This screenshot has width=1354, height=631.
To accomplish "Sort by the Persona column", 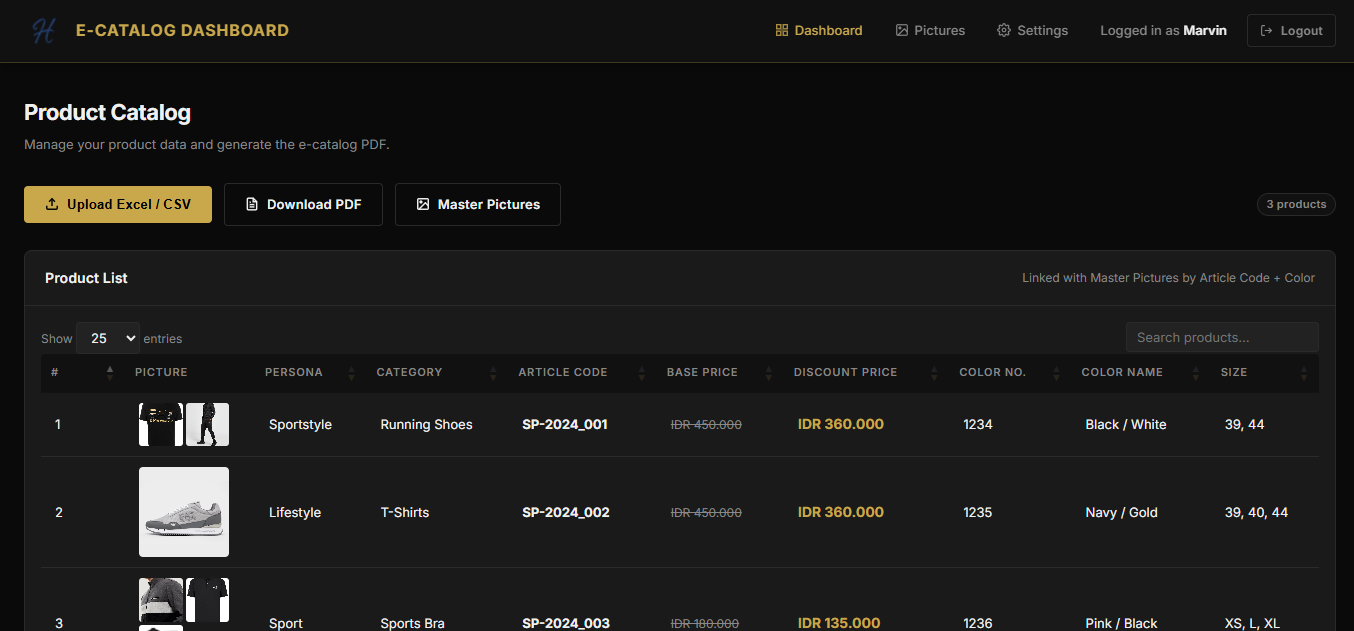I will tap(310, 372).
